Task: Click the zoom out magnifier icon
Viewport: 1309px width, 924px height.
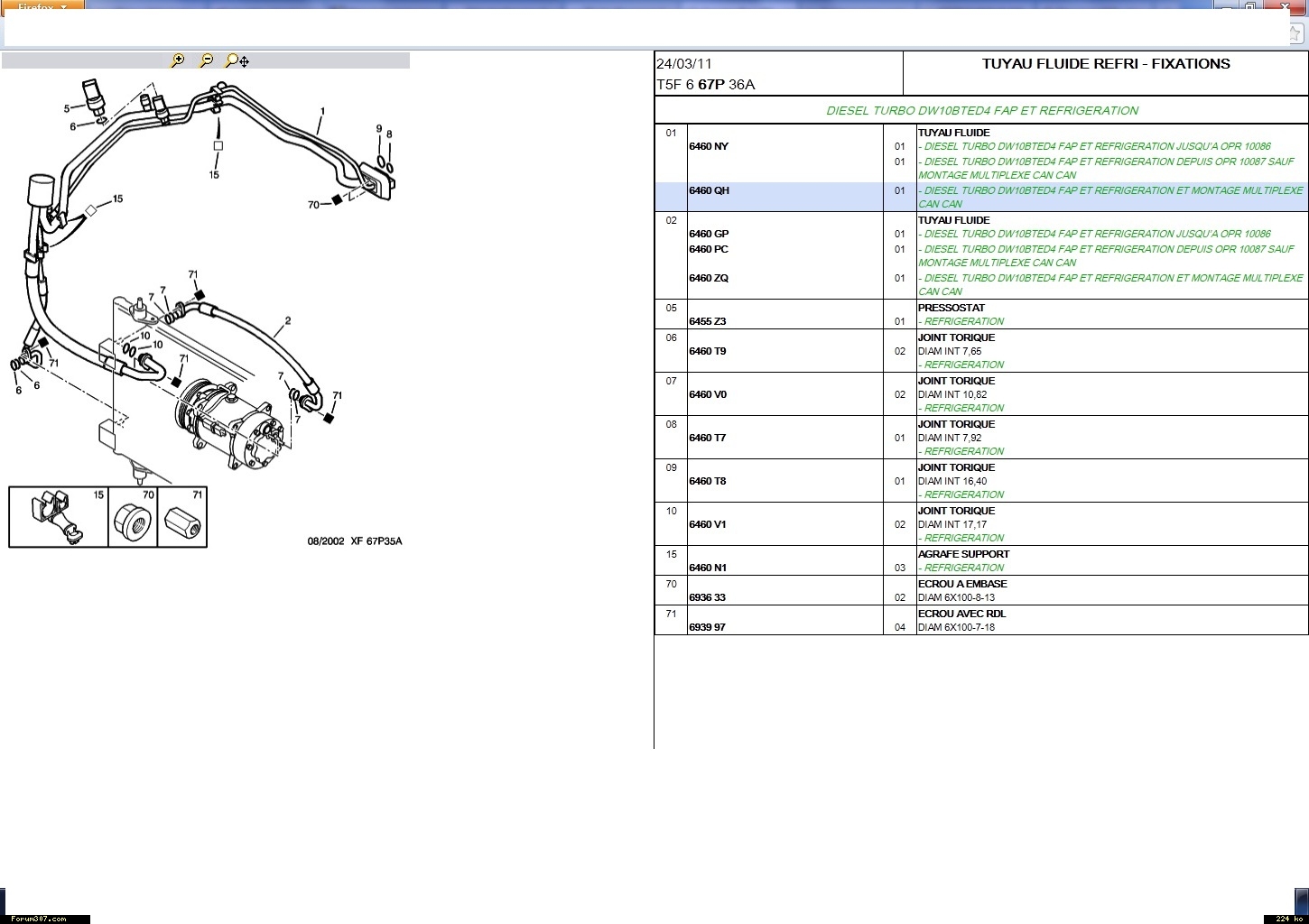Action: pos(207,60)
